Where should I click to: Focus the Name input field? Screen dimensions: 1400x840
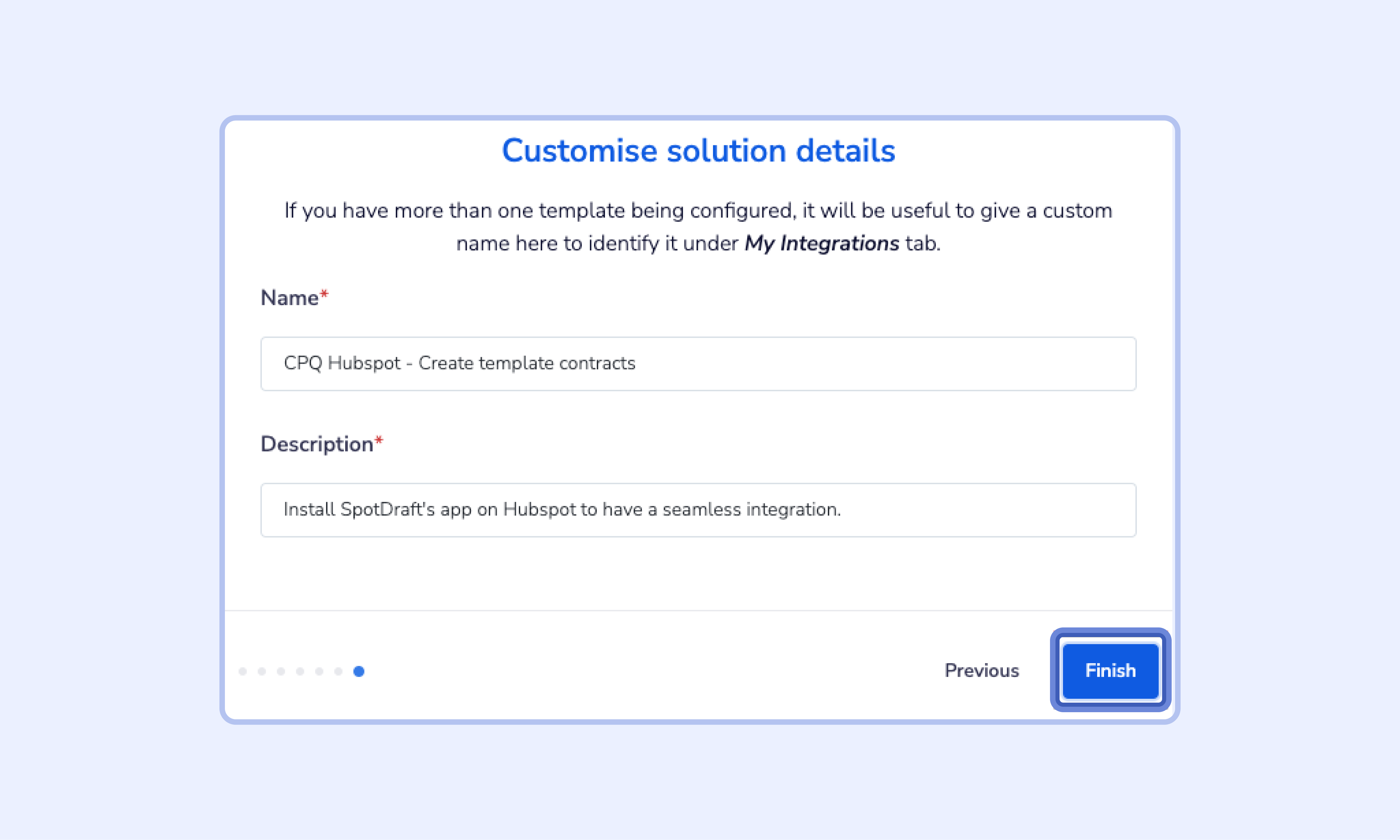pyautogui.click(x=698, y=363)
